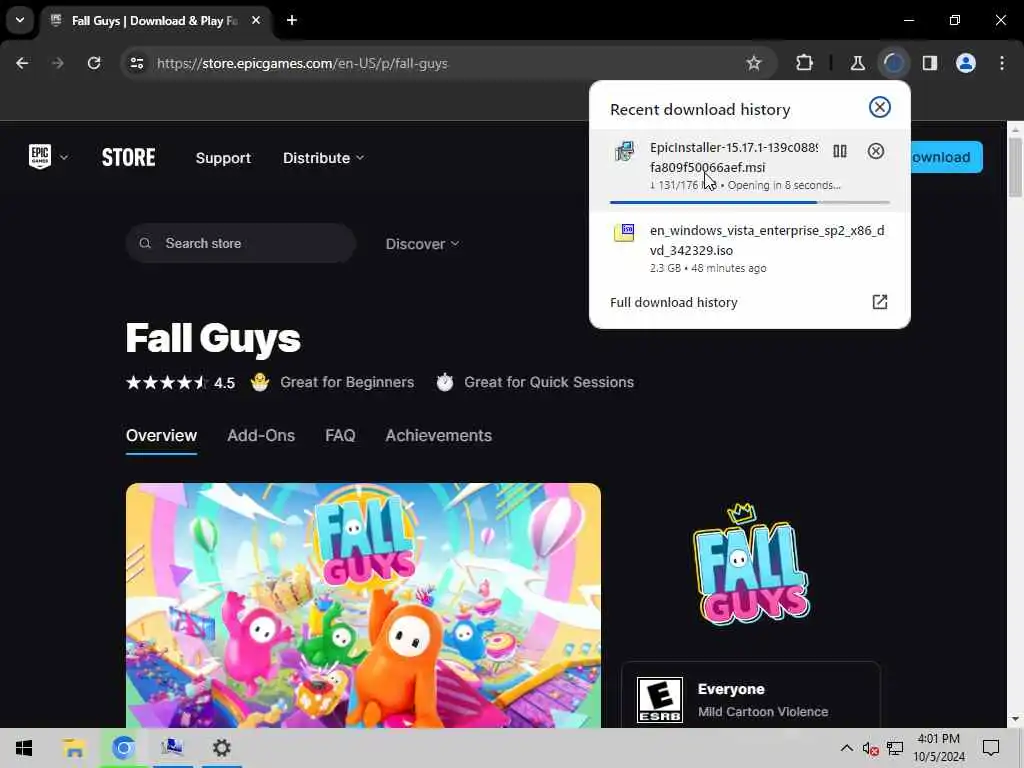Click the iso file icon

coord(624,232)
